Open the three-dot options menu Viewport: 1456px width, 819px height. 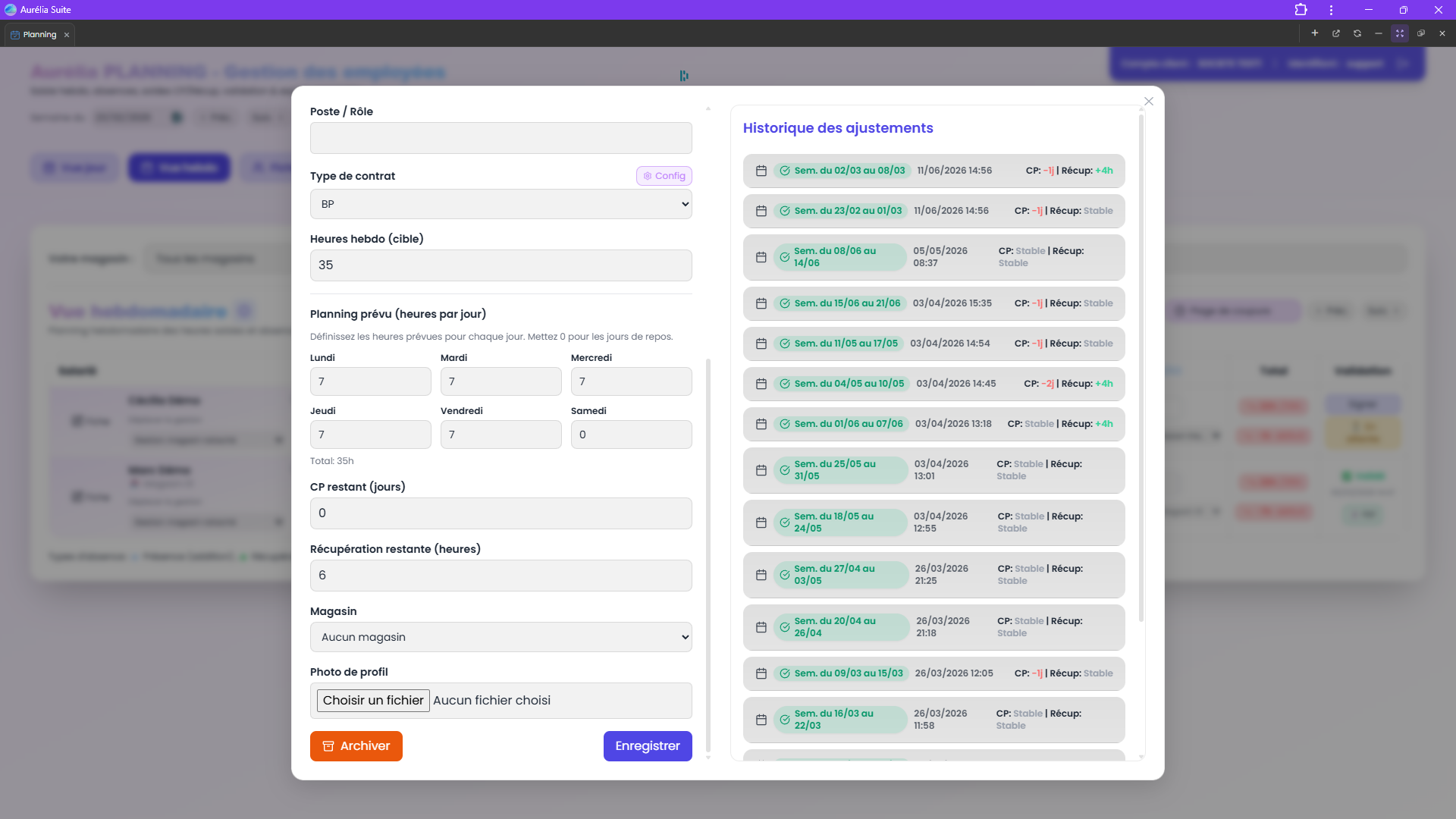[x=1331, y=10]
